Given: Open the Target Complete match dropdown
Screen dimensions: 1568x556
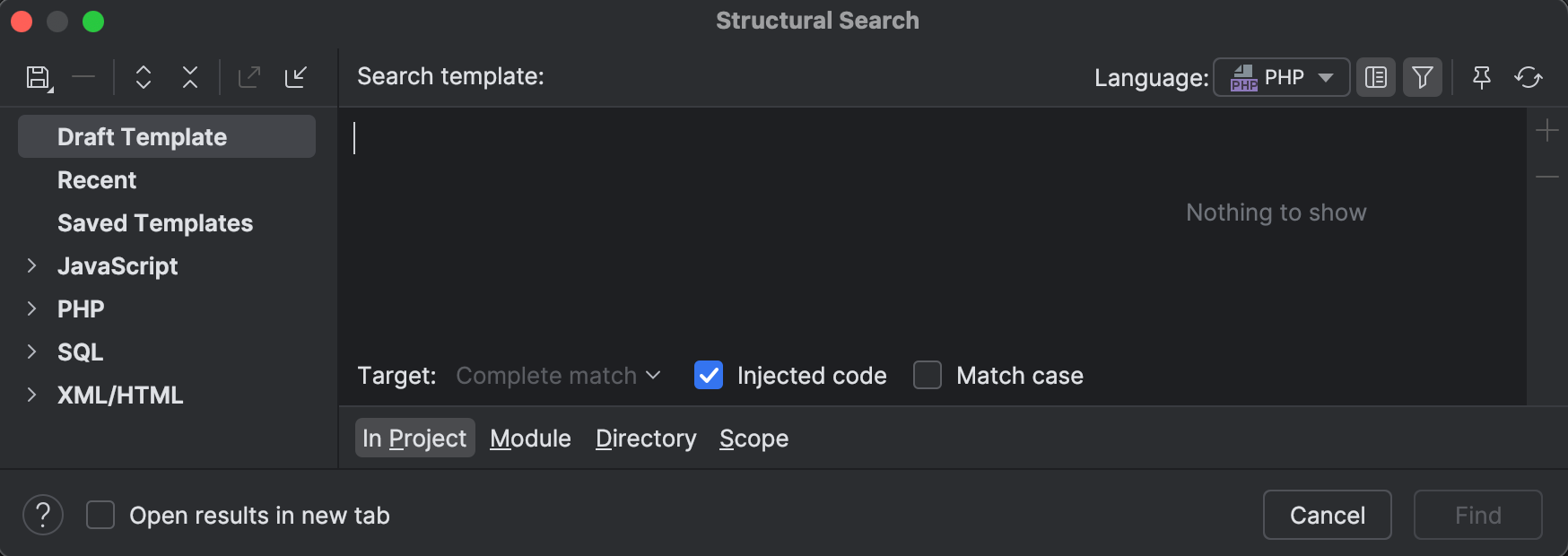Looking at the screenshot, I should [x=558, y=376].
